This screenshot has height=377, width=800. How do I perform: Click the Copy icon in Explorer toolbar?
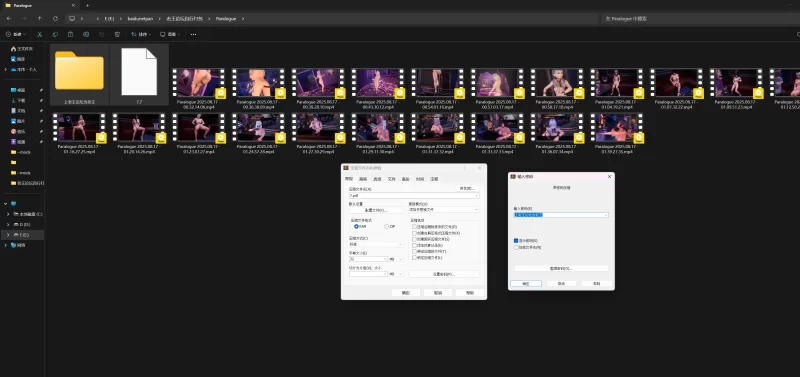(x=55, y=34)
